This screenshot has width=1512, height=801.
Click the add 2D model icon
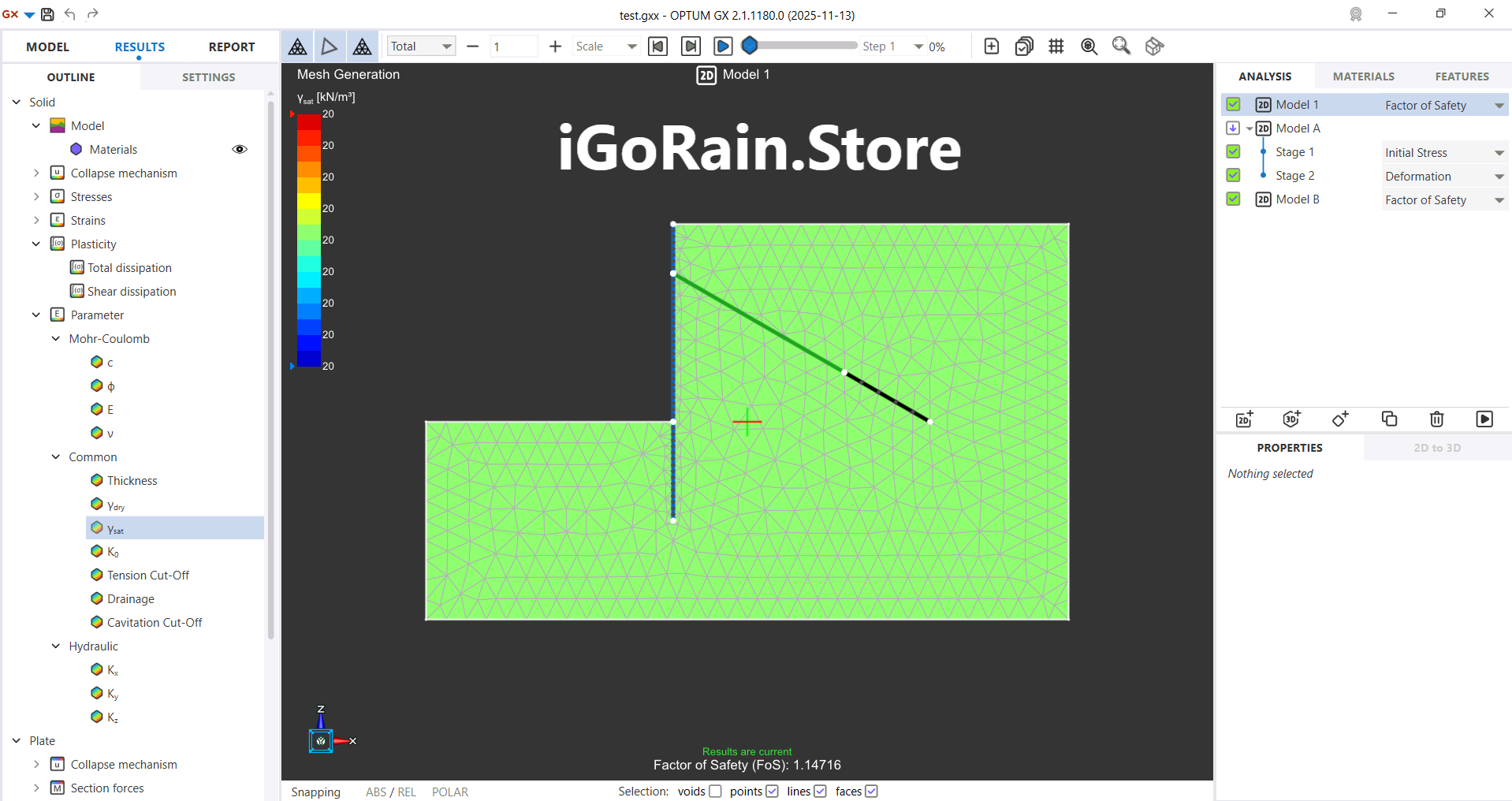1244,419
